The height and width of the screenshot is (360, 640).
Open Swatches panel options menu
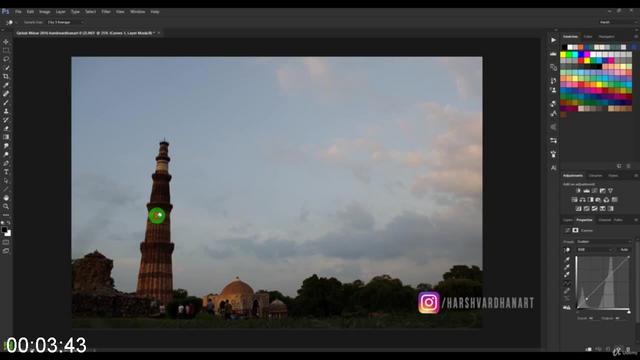[x=636, y=37]
